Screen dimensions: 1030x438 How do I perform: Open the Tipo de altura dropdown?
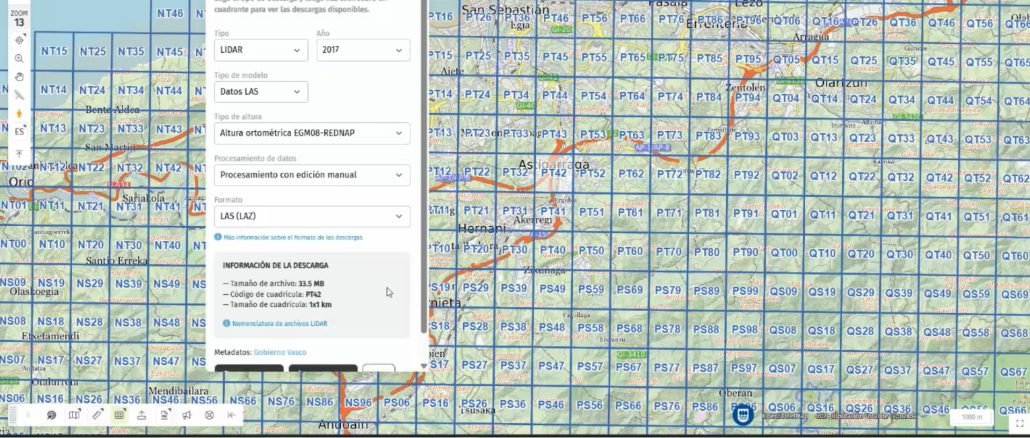[312, 133]
